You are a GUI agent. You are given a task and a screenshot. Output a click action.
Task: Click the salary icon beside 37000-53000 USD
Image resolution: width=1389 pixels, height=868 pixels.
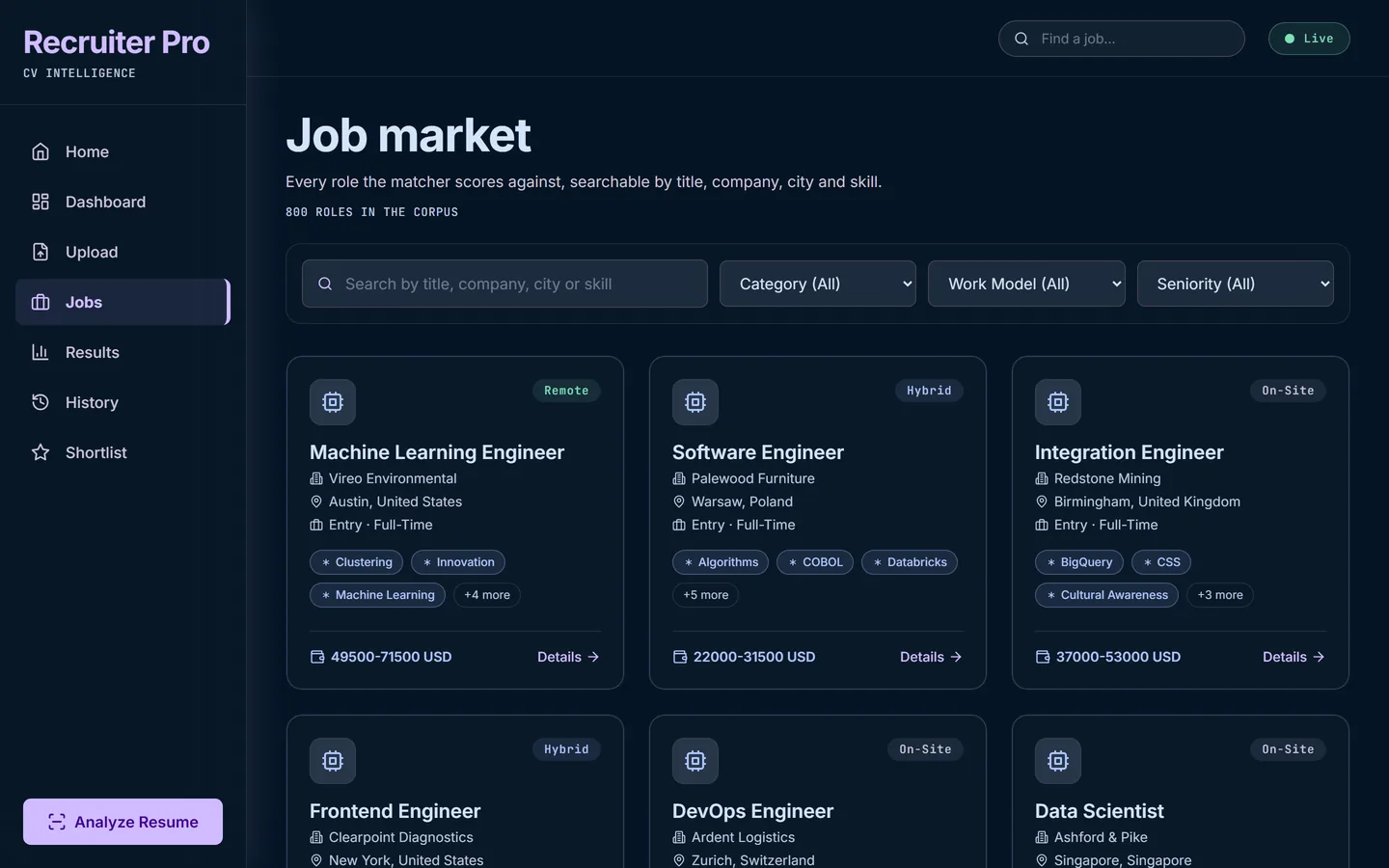[1043, 657]
